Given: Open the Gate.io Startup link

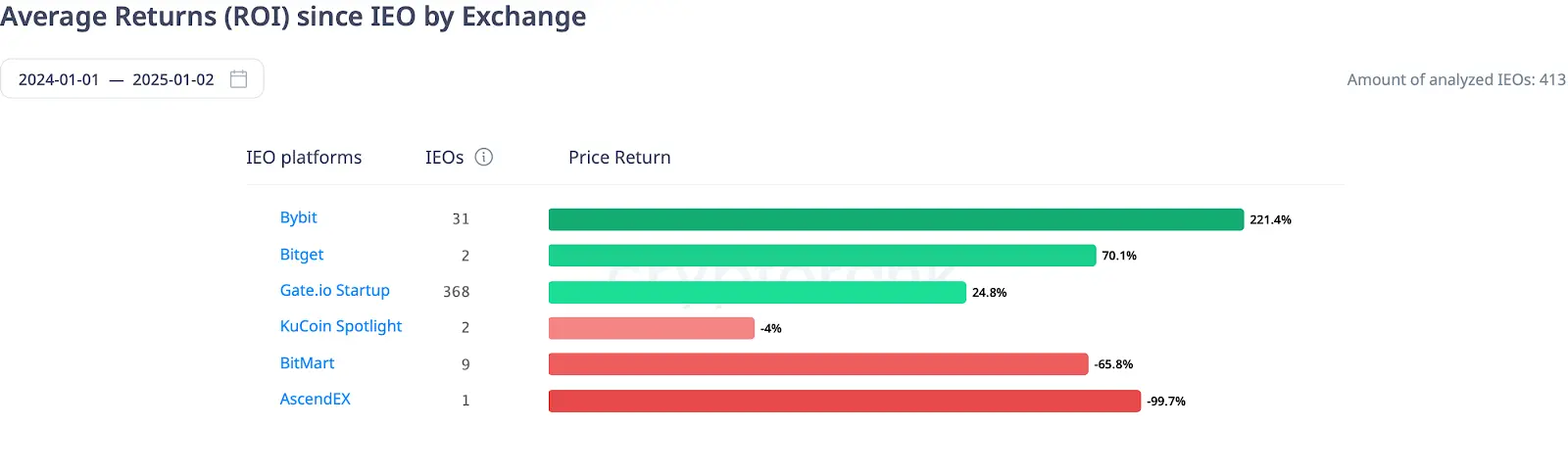Looking at the screenshot, I should tap(334, 291).
